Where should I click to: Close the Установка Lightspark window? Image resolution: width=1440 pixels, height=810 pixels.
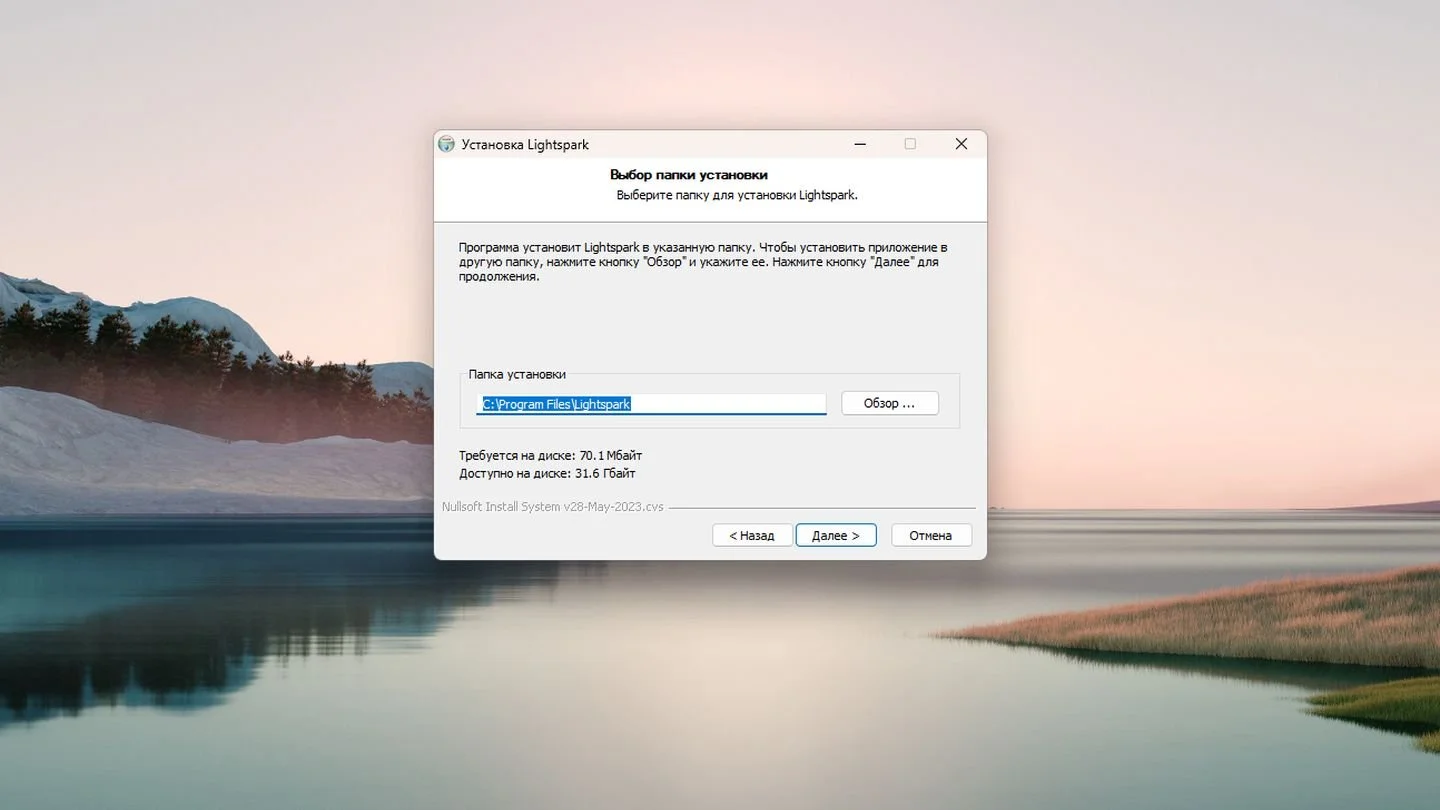coord(961,144)
